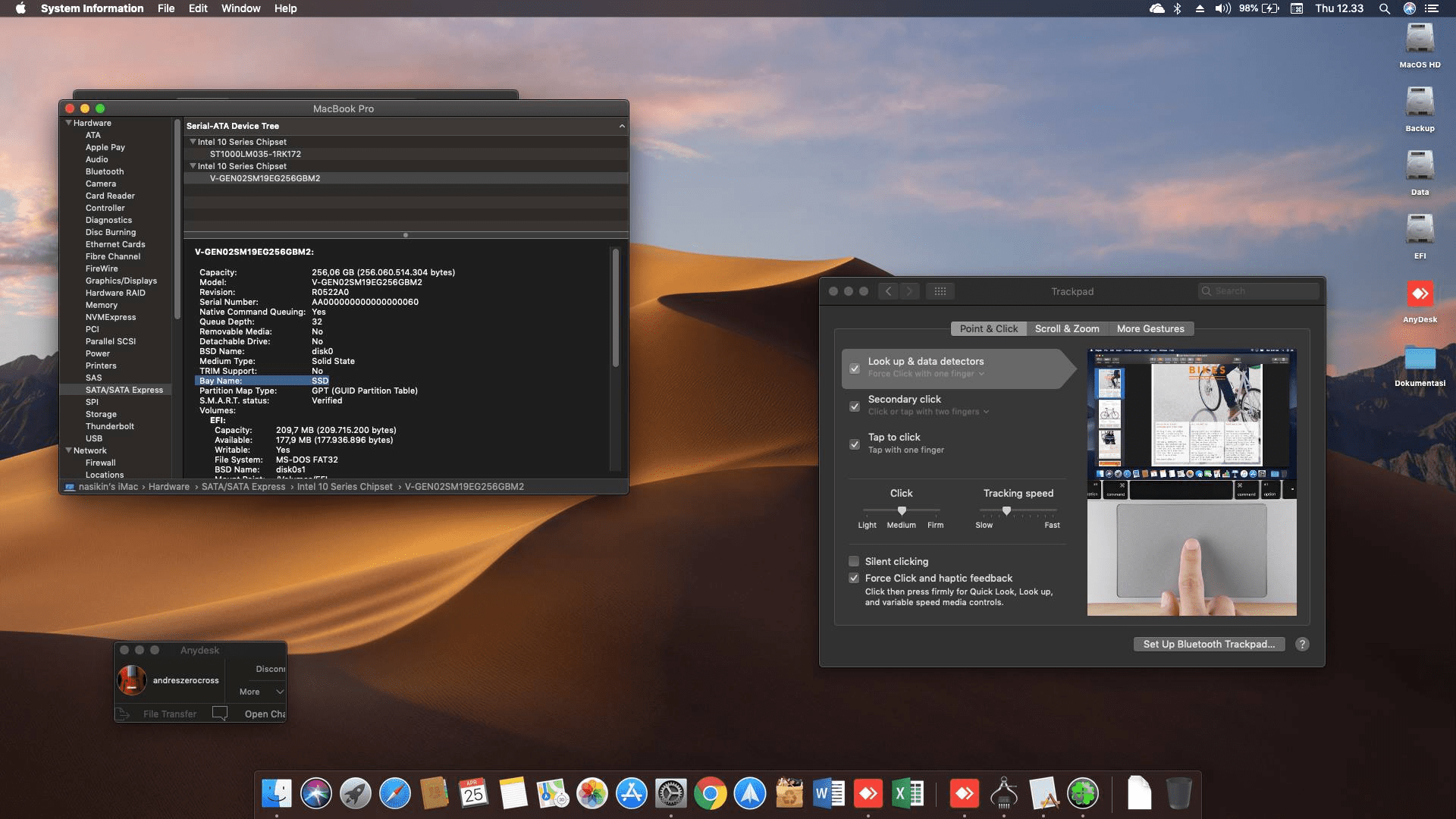Click the Trackpad gesture preview video
Viewport: 1456px width, 819px height.
point(1191,482)
